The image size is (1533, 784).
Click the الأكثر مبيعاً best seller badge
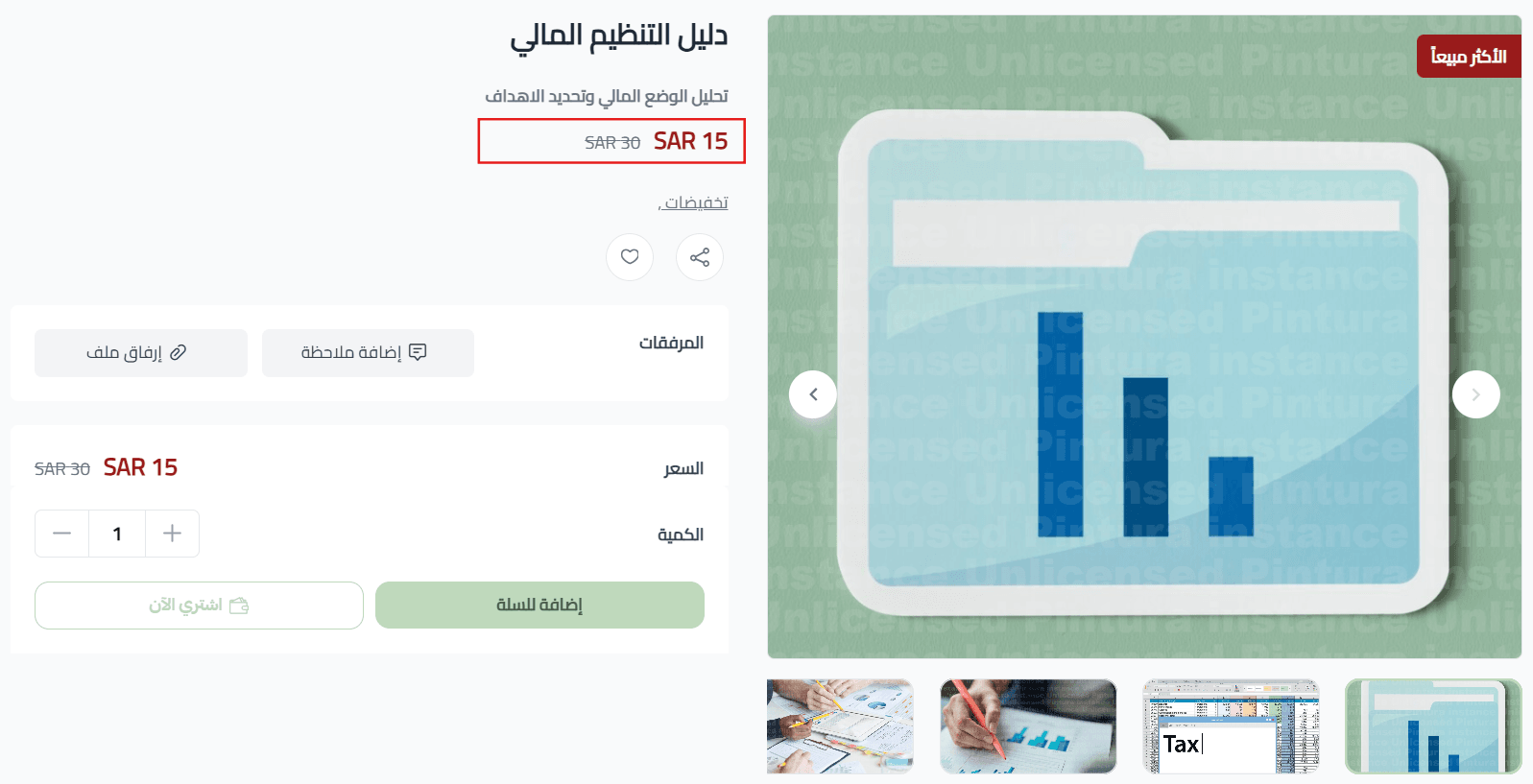(x=1468, y=57)
